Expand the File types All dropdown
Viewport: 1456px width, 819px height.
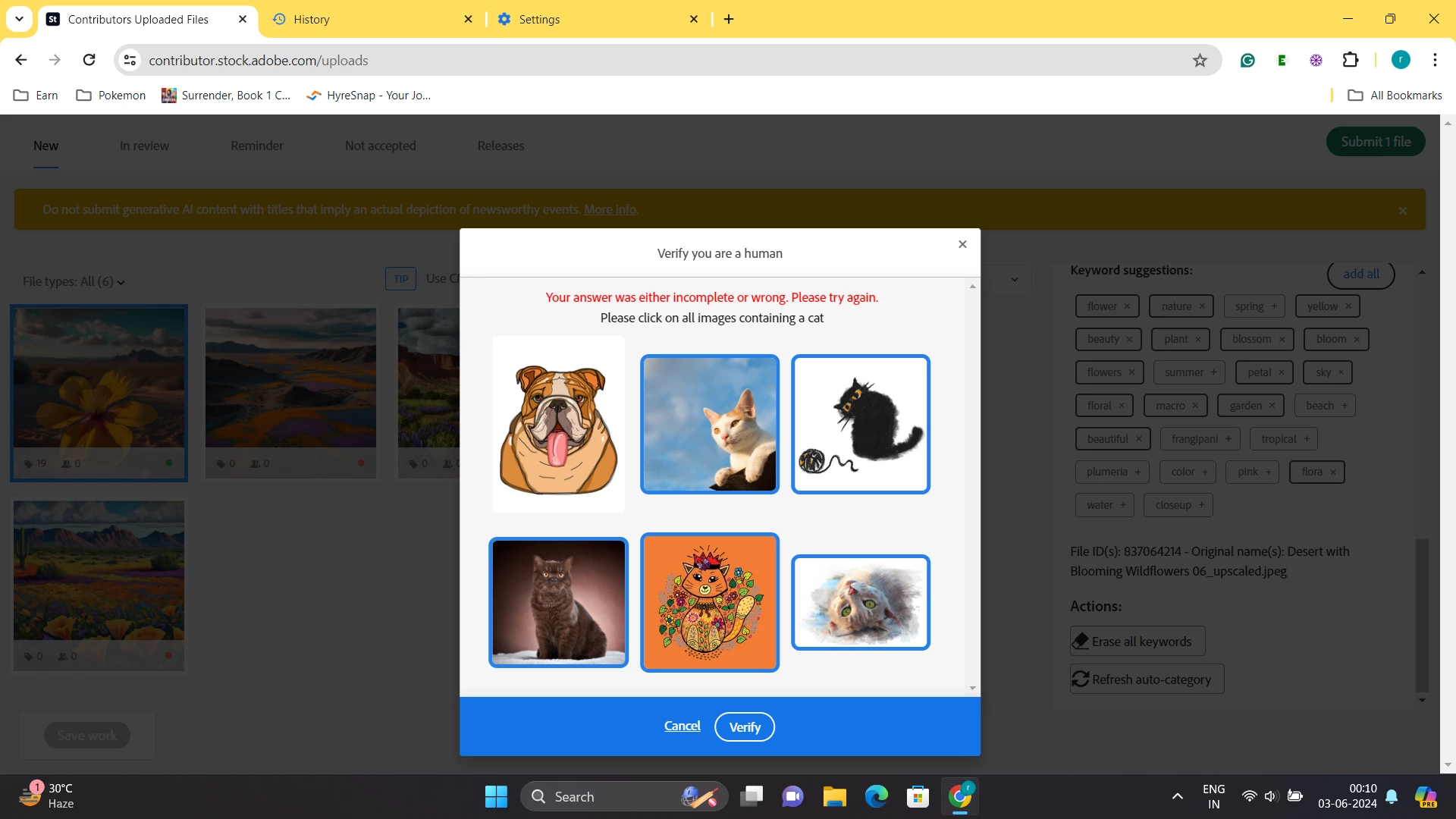click(x=74, y=282)
